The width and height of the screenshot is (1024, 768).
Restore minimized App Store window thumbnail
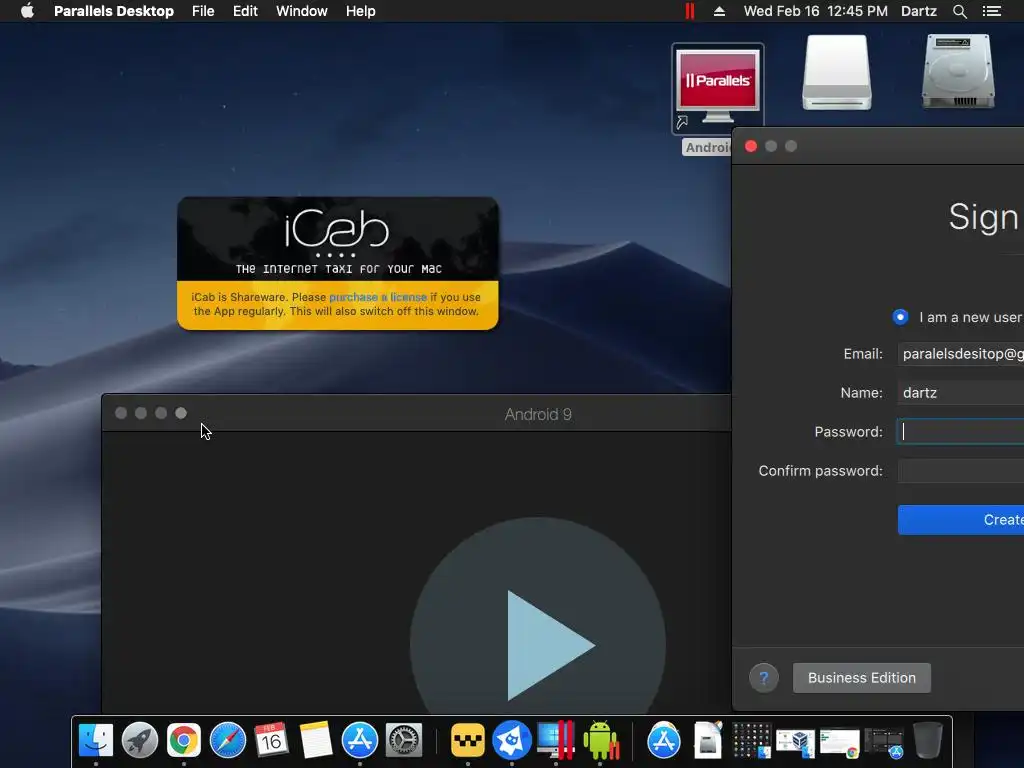(x=884, y=743)
